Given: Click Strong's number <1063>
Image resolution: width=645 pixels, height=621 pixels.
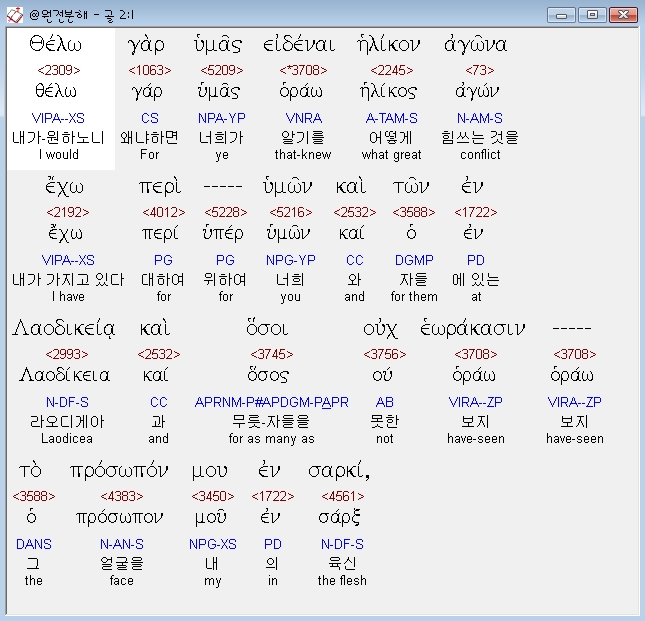Looking at the screenshot, I should (150, 70).
